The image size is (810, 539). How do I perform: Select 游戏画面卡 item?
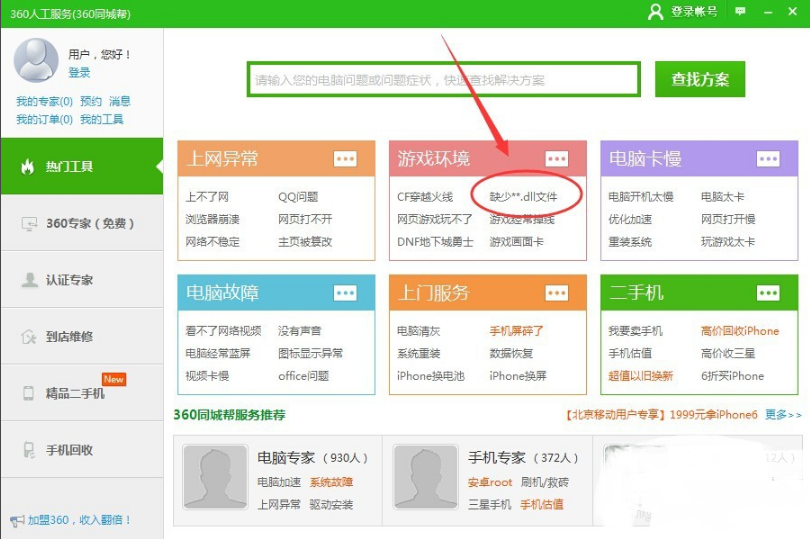click(x=516, y=242)
